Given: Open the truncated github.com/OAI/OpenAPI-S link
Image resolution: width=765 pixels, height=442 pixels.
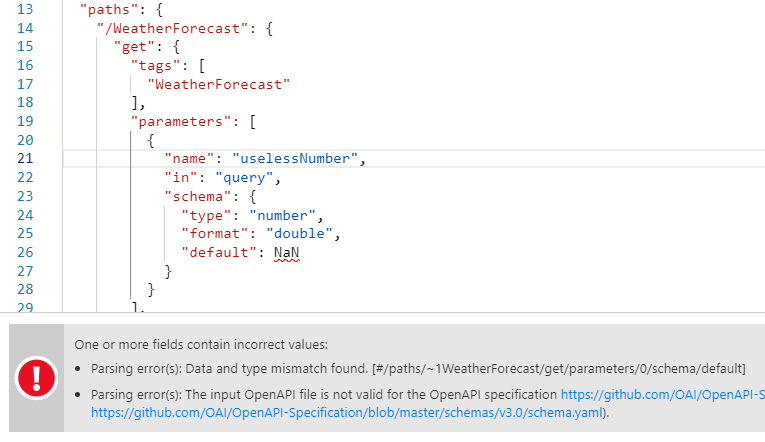Looking at the screenshot, I should click(663, 394).
